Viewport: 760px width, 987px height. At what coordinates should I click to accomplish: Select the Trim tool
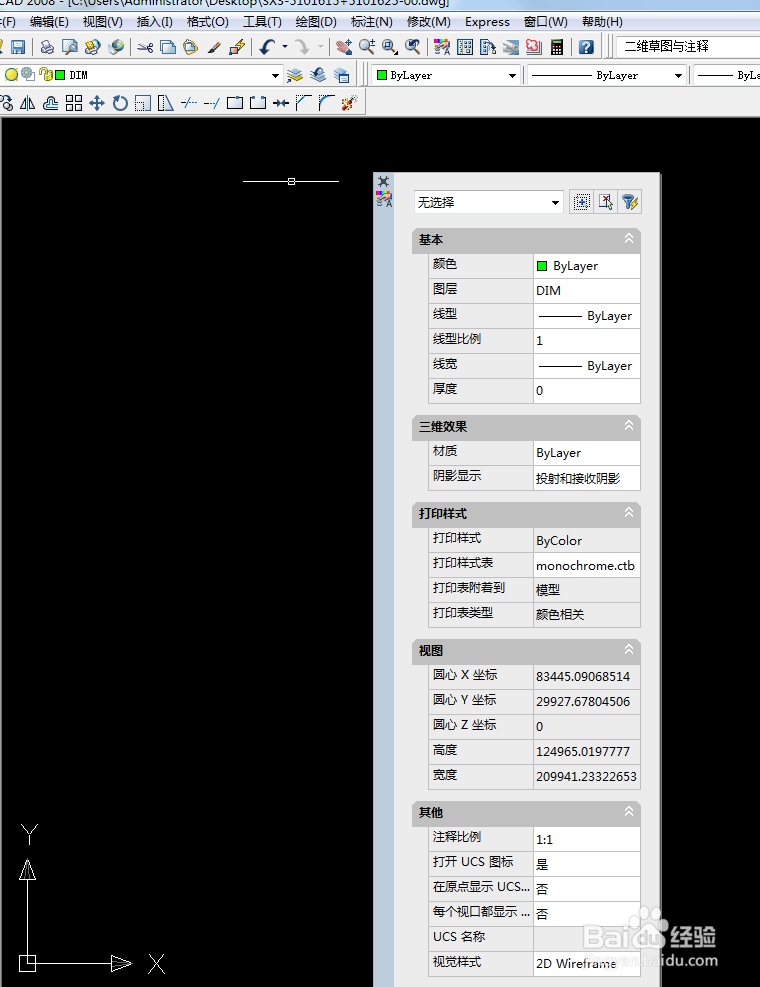(189, 103)
